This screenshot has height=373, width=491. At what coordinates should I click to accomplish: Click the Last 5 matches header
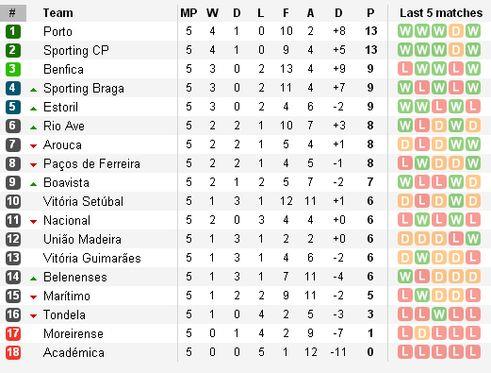[441, 13]
